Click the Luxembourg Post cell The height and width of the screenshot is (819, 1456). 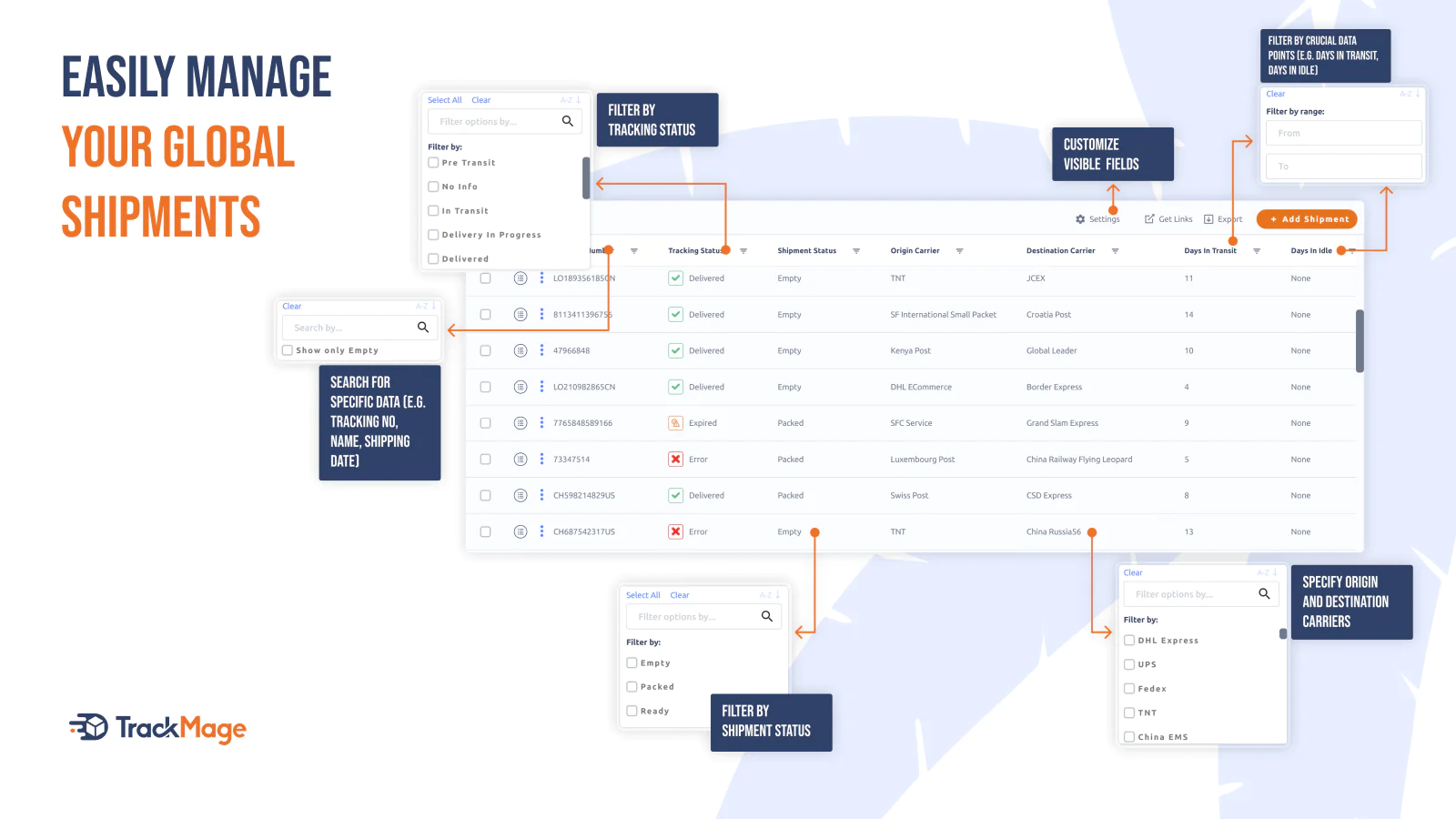pyautogui.click(x=923, y=460)
